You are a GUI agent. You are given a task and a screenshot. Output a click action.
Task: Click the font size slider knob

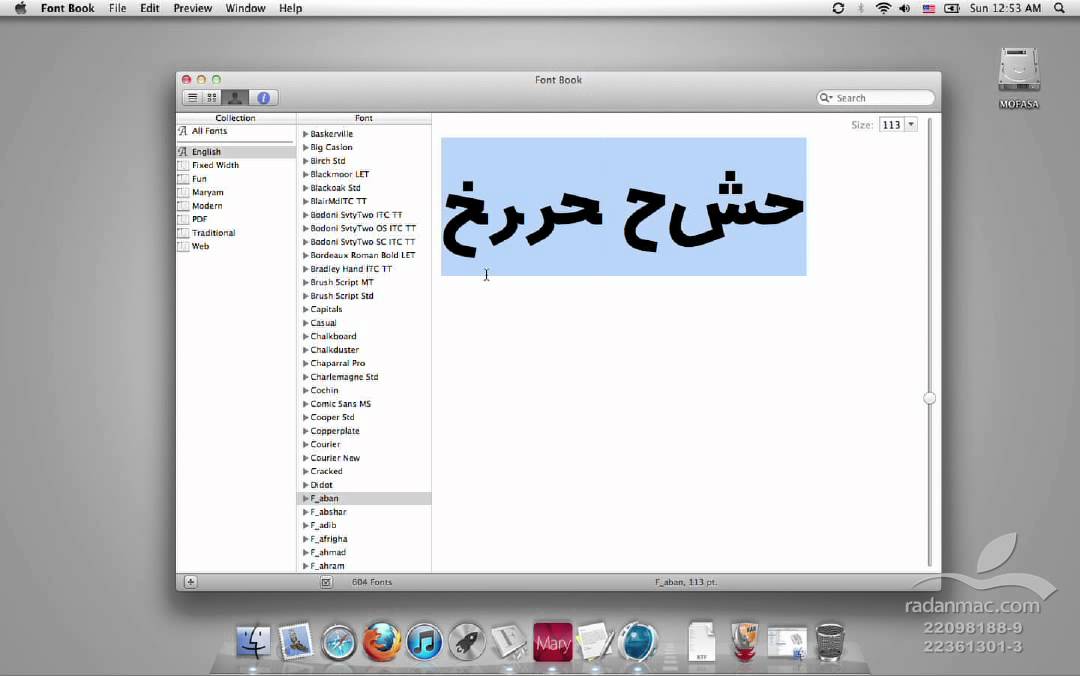click(x=929, y=398)
